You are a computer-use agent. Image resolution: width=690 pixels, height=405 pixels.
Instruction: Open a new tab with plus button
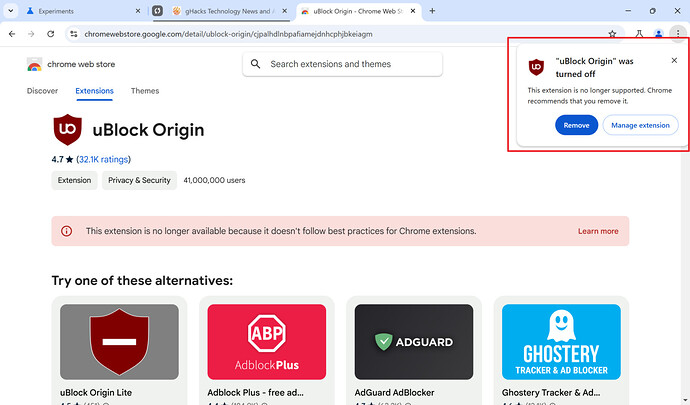[x=432, y=10]
